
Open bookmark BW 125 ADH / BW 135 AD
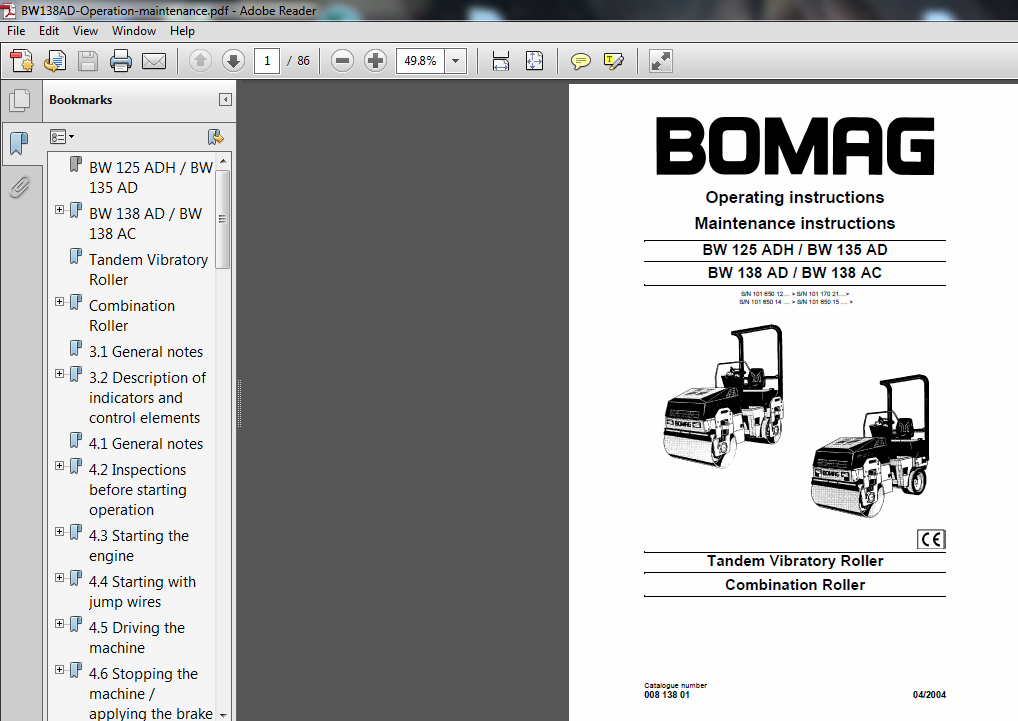(151, 177)
